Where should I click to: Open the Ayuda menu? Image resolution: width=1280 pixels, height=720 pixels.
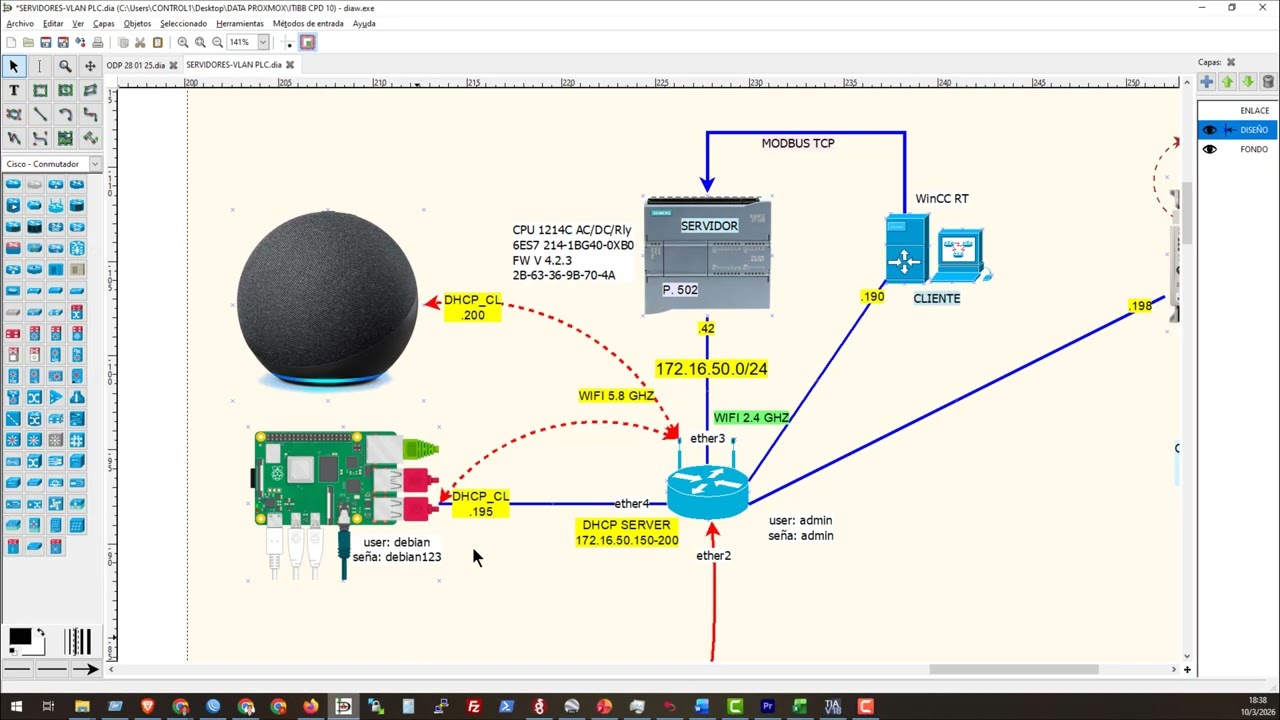[364, 23]
